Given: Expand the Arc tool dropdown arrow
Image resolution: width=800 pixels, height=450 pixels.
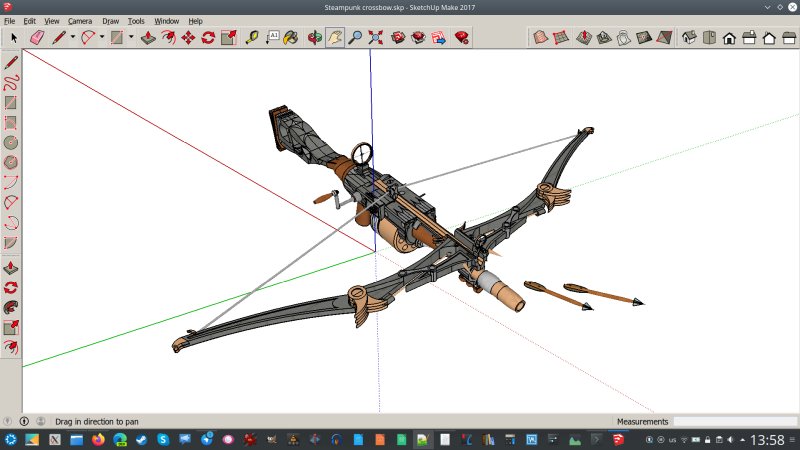Looking at the screenshot, I should click(102, 38).
